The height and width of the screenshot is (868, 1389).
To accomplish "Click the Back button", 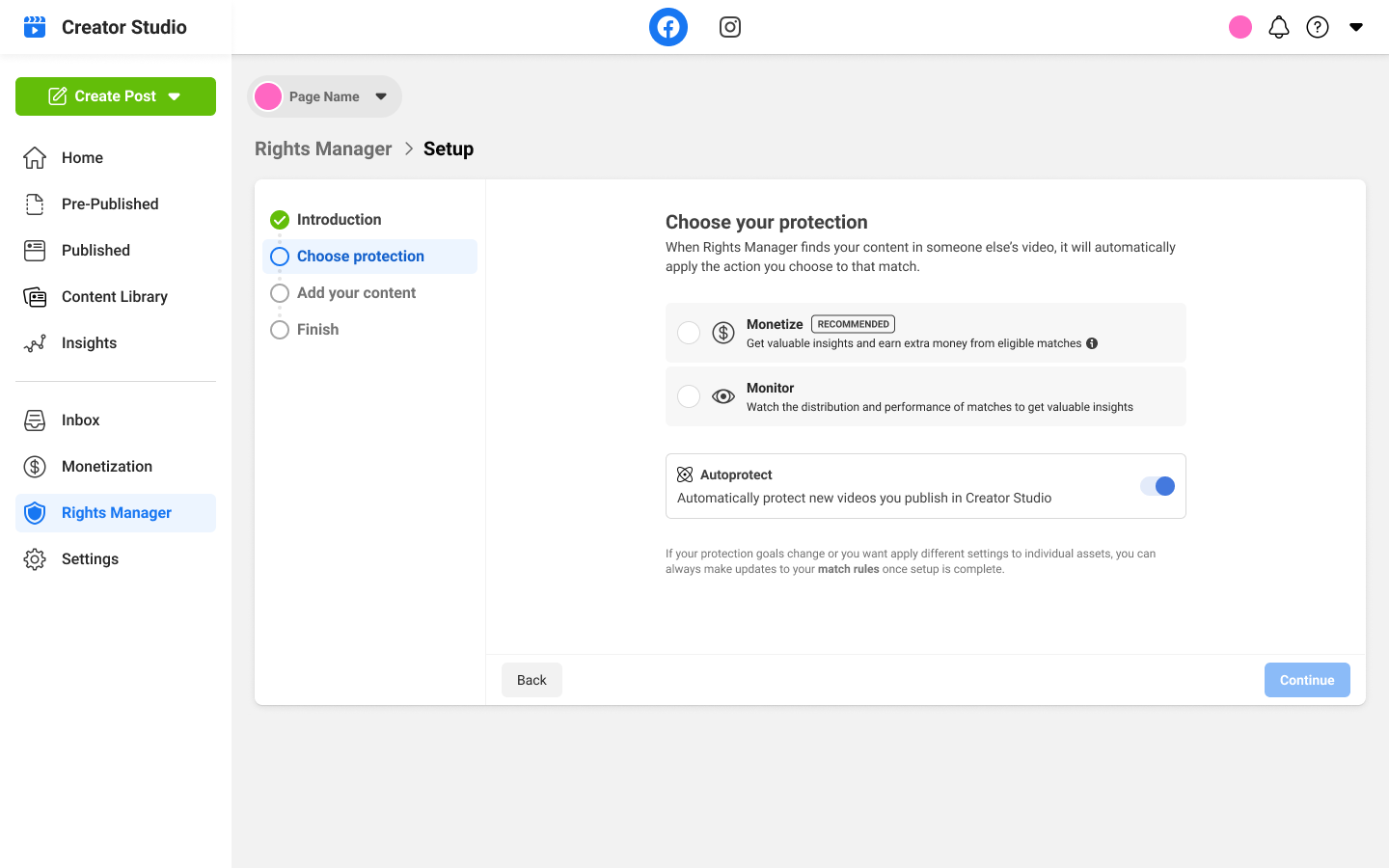I will 531,680.
